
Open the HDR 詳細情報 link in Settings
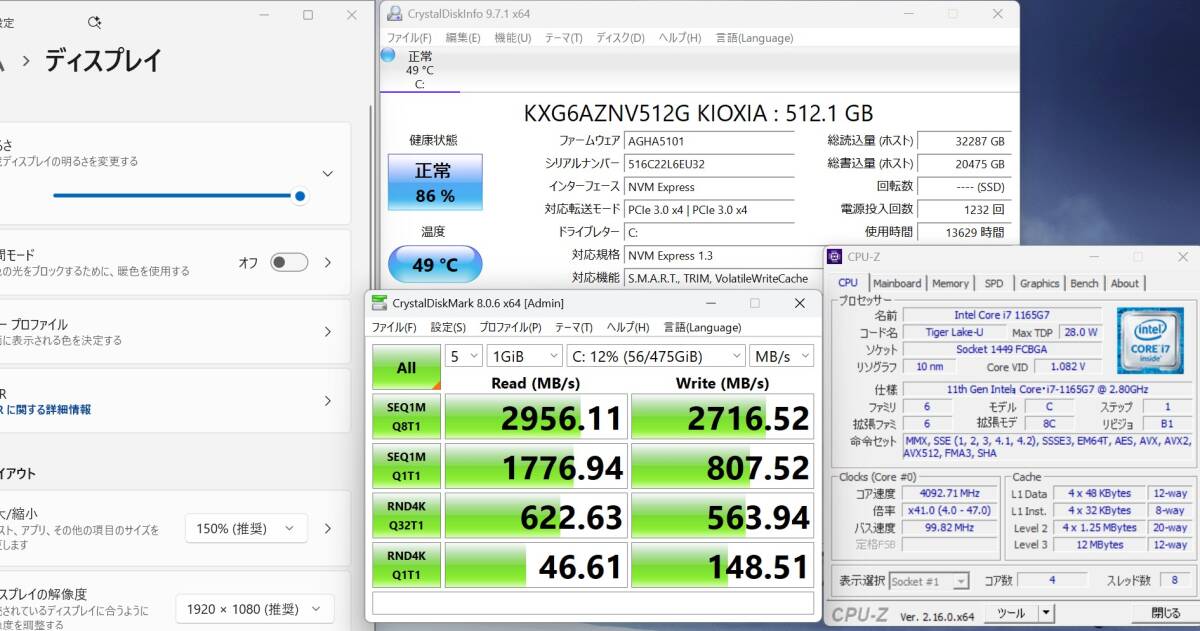(x=45, y=409)
